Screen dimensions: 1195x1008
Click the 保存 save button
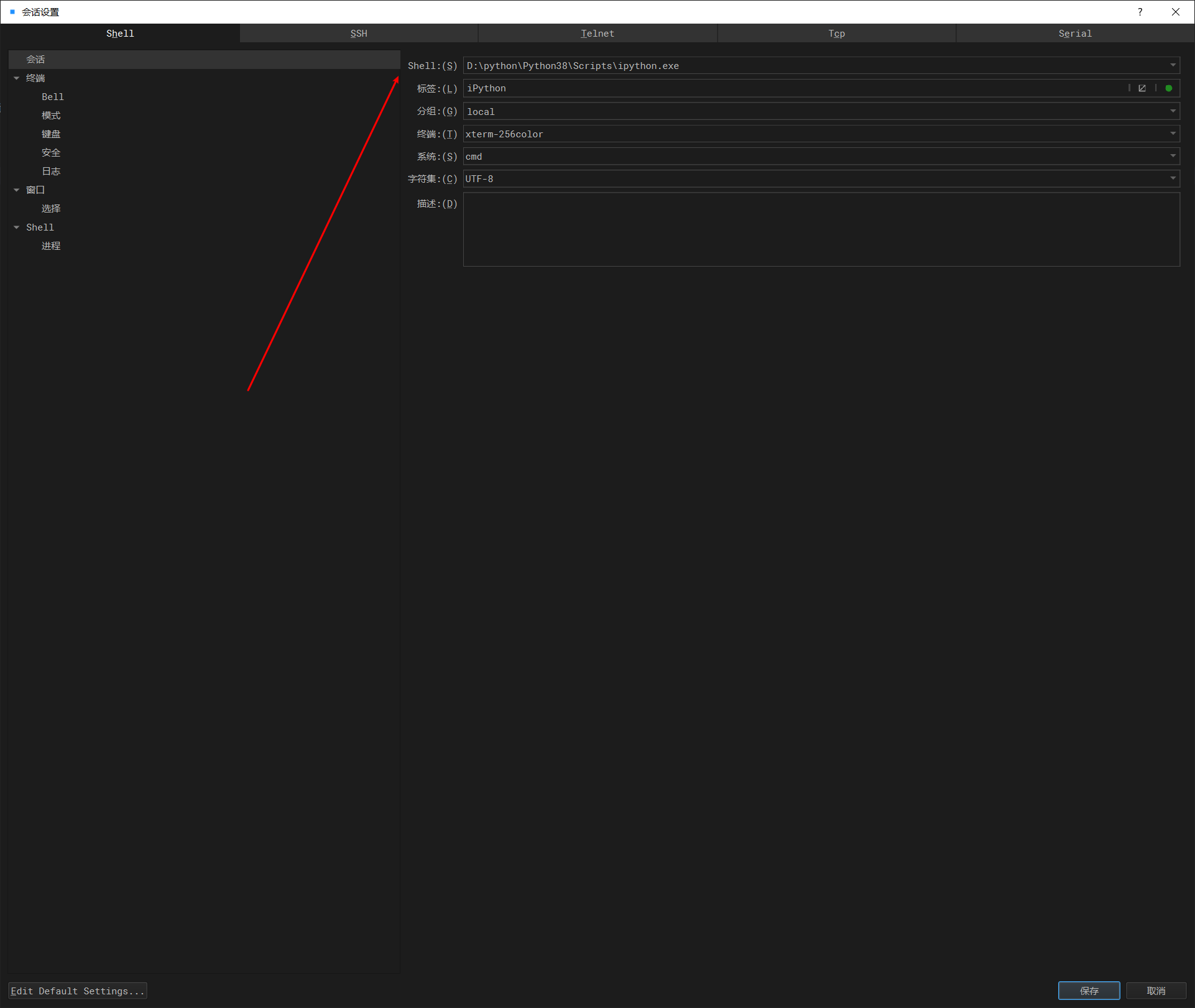1089,991
